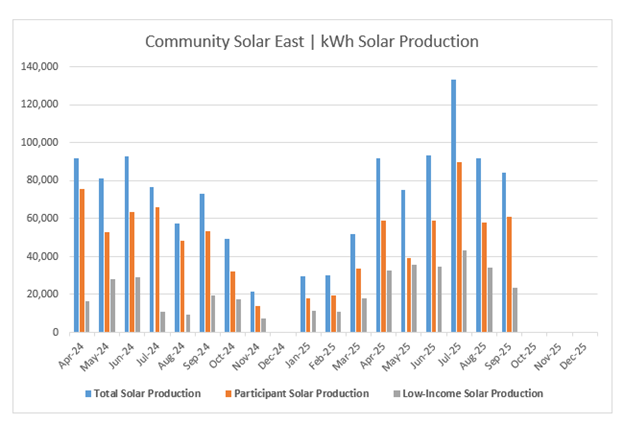Click the blue Total bar for Apr-24
Viewport: 624px width, 424px height.
click(x=76, y=245)
